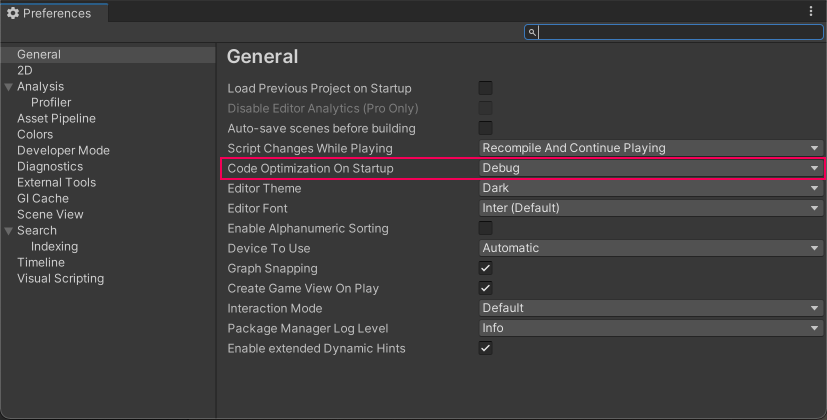This screenshot has width=827, height=420.
Task: Focus the preferences search field
Action: coord(680,33)
